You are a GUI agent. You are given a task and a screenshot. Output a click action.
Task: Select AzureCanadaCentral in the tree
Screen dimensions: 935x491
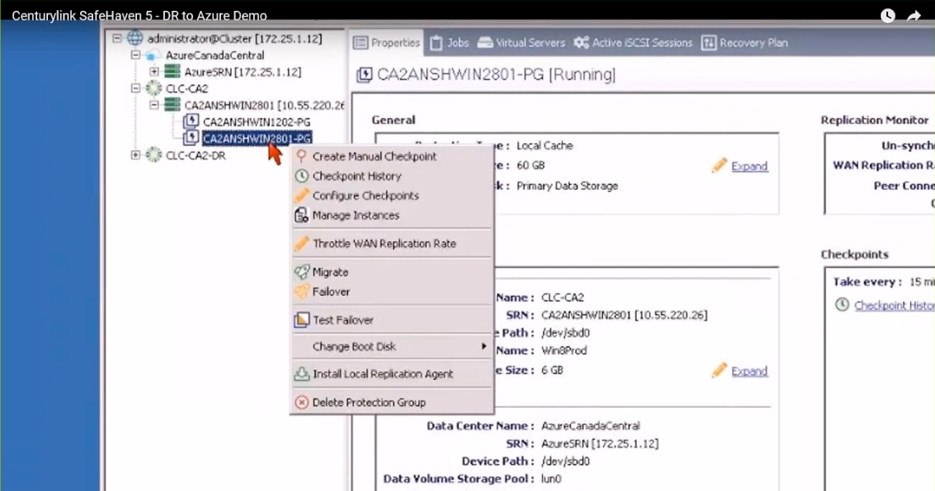215,55
